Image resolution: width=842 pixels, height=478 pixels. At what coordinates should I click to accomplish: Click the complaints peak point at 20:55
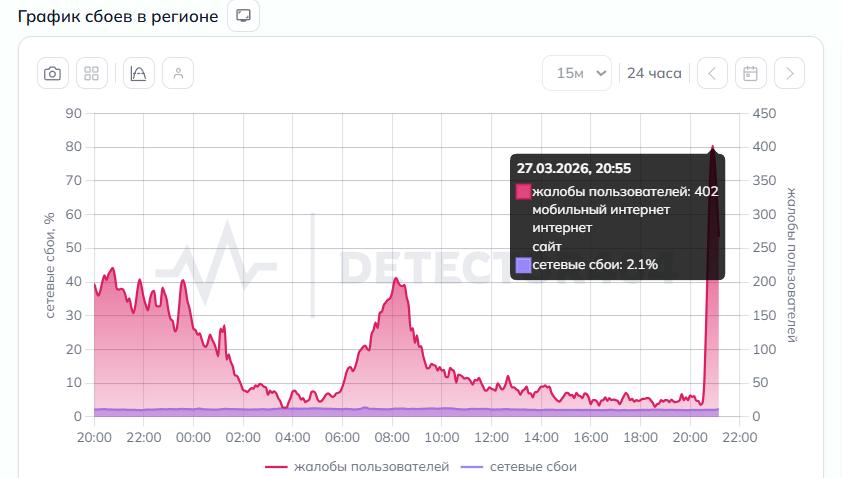[x=713, y=148]
